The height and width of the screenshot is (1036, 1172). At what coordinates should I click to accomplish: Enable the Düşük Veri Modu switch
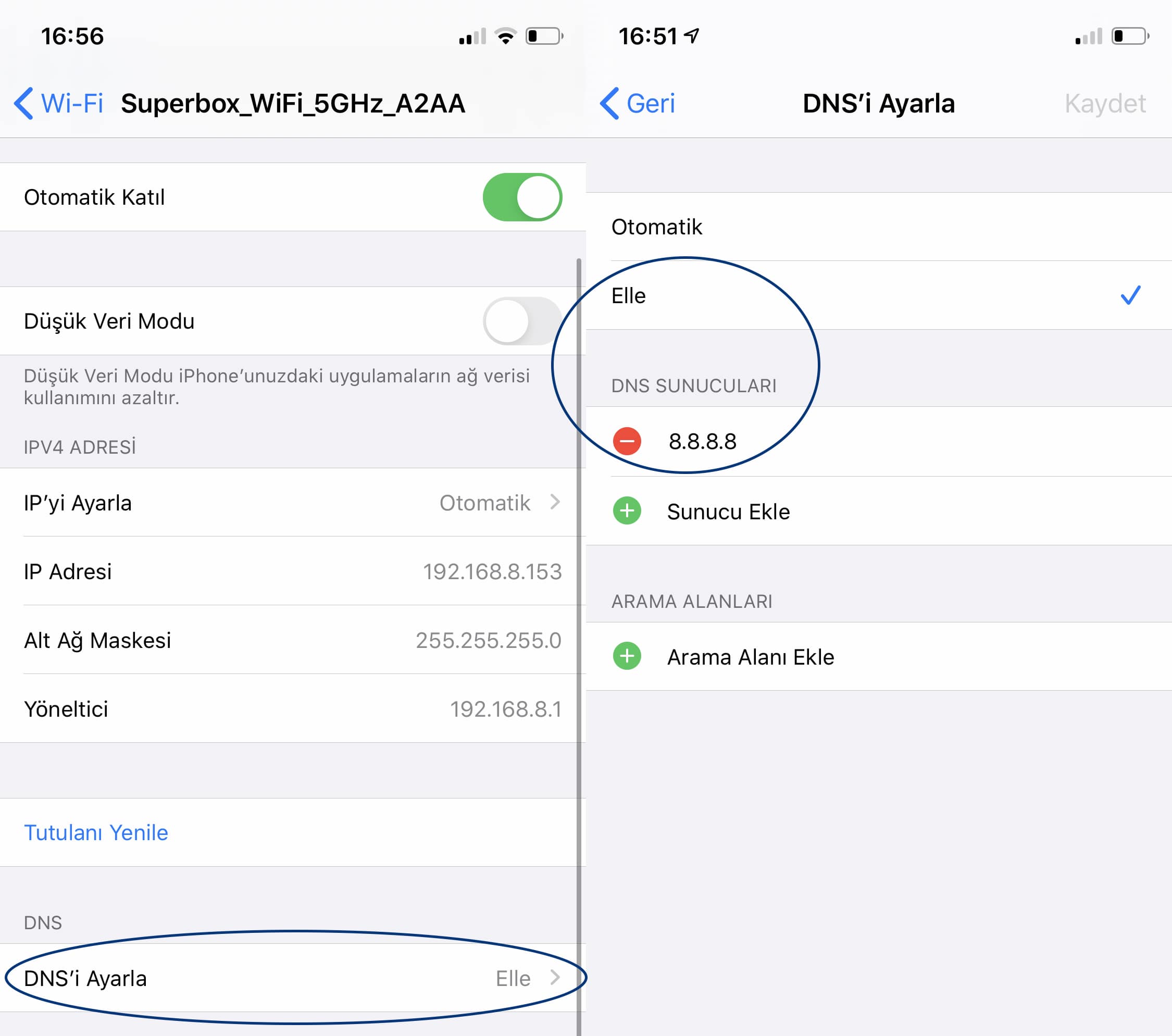pyautogui.click(x=522, y=321)
